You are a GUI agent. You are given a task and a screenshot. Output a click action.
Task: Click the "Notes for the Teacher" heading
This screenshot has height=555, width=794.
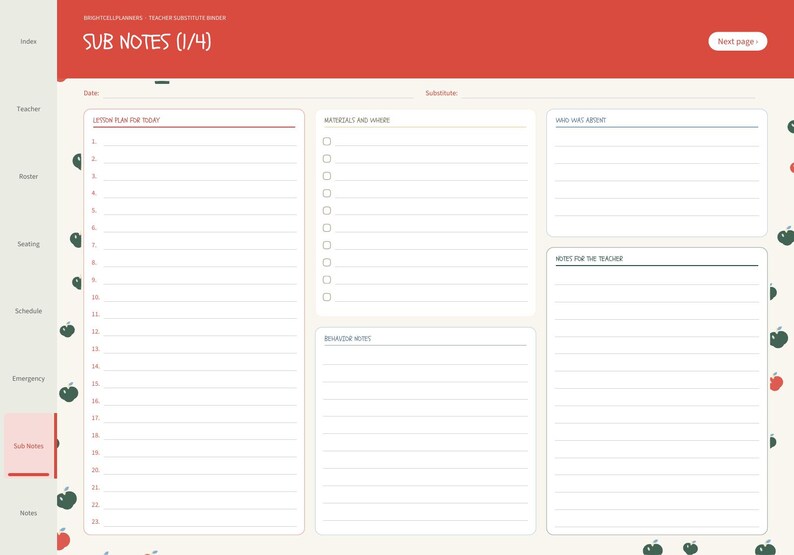(x=589, y=258)
